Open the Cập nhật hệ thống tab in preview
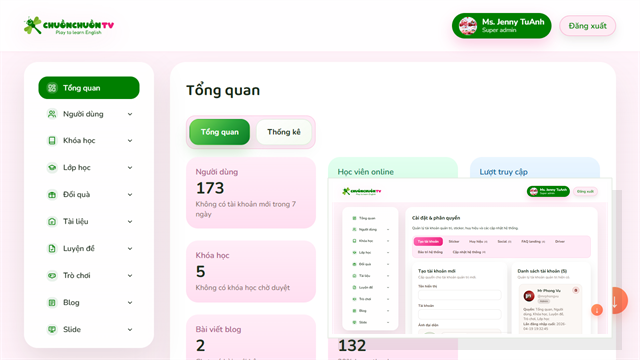640x360 pixels. (x=469, y=252)
